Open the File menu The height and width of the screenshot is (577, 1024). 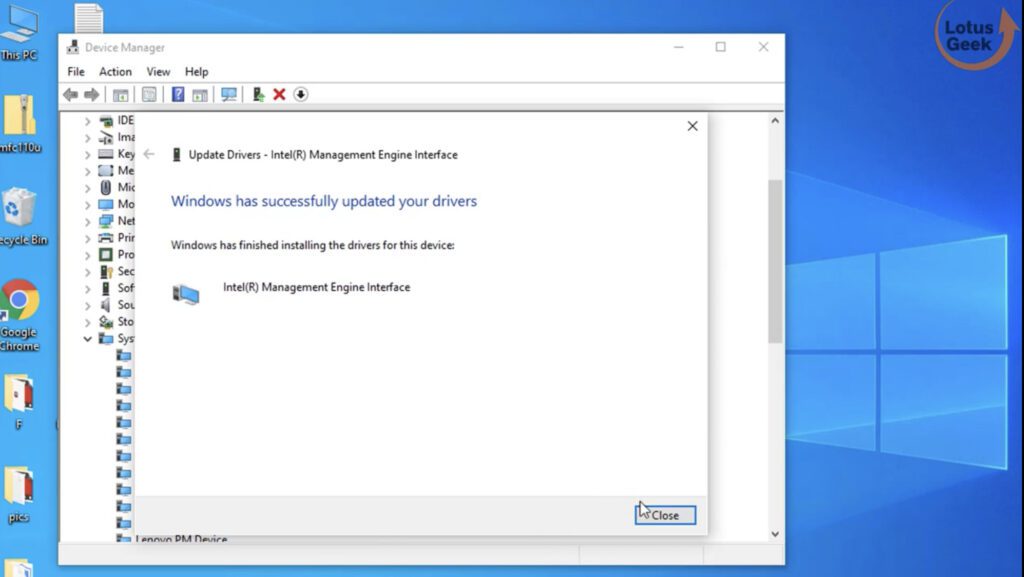[76, 72]
